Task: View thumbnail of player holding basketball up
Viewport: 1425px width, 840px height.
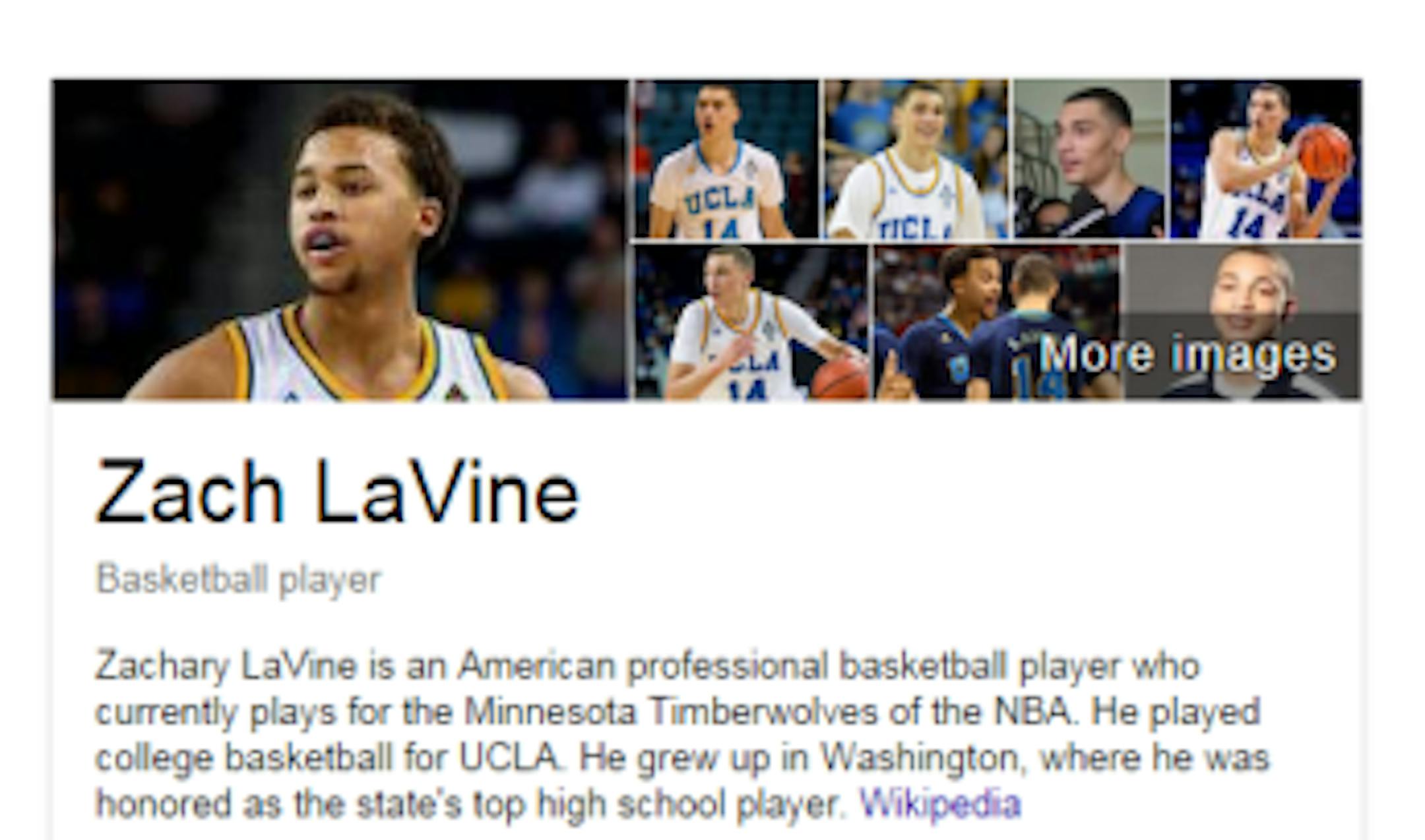Action: click(1266, 158)
